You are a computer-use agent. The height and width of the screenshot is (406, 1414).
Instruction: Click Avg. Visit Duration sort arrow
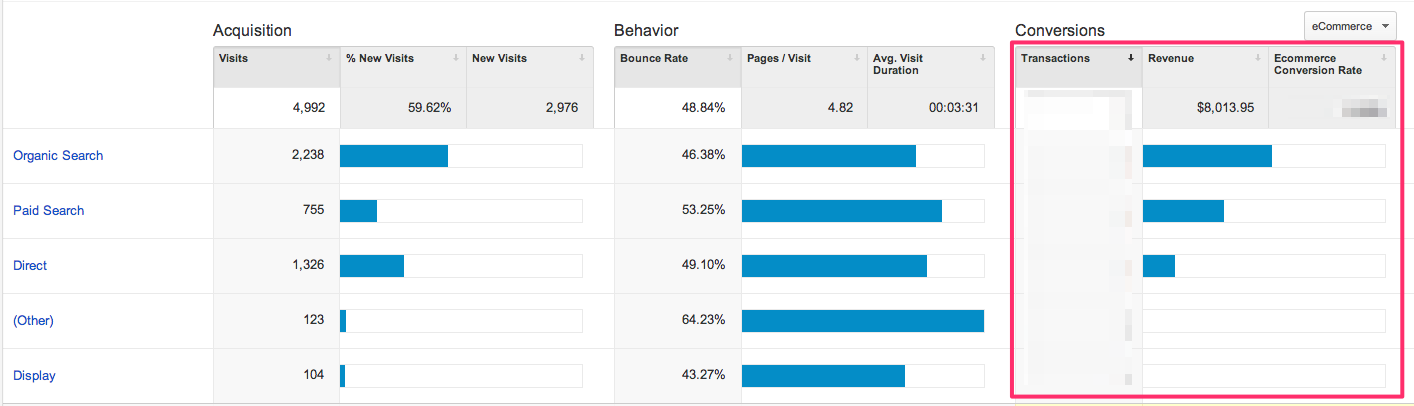(x=983, y=58)
